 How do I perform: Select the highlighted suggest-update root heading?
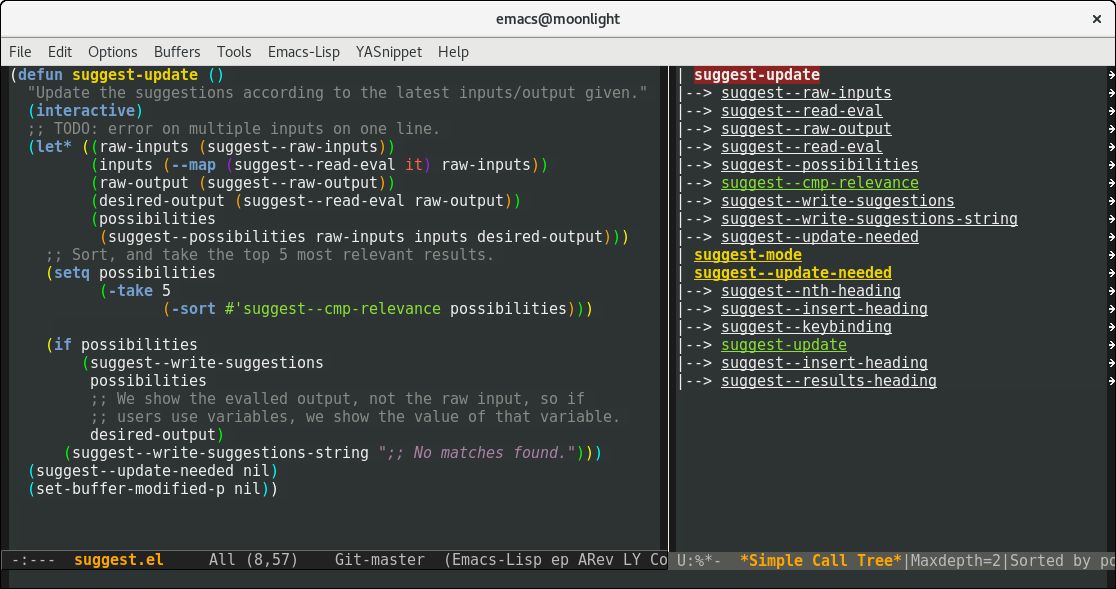click(756, 75)
